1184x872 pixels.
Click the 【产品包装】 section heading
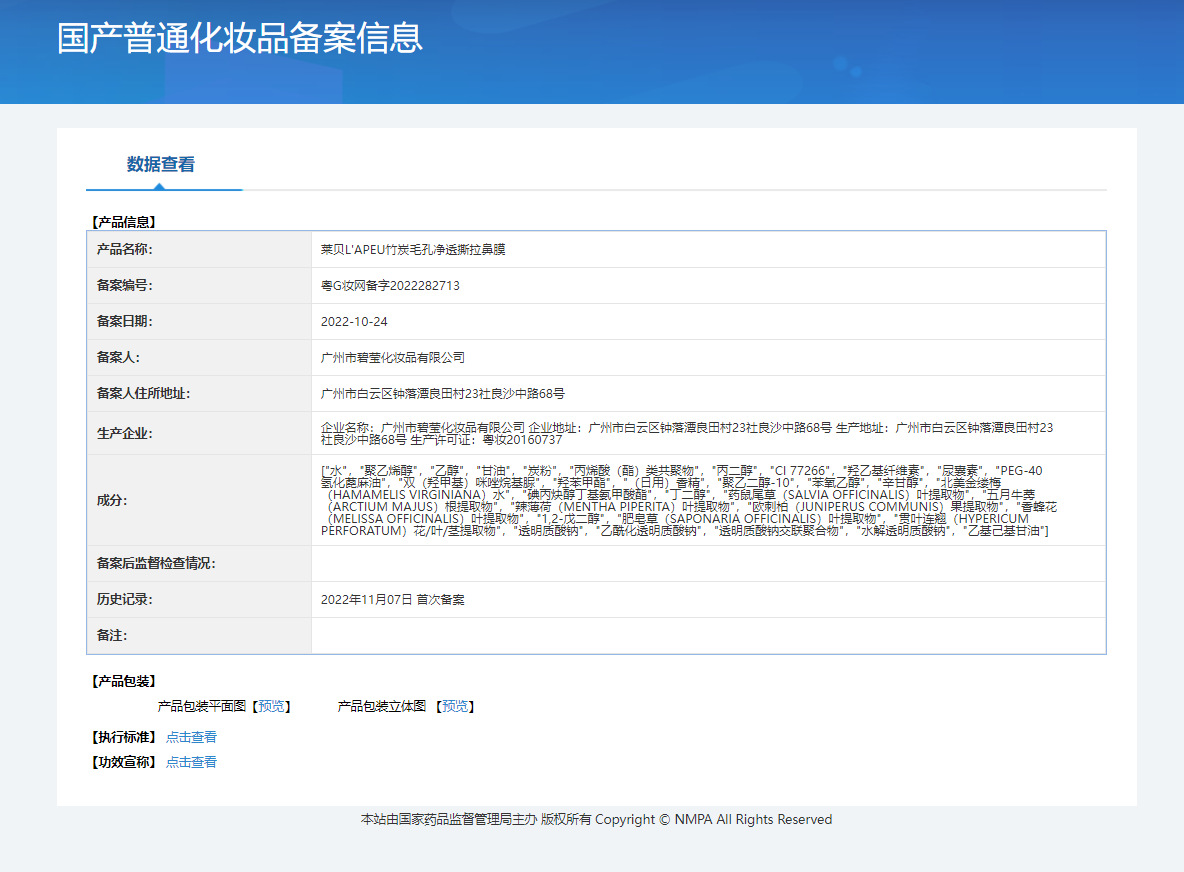124,681
